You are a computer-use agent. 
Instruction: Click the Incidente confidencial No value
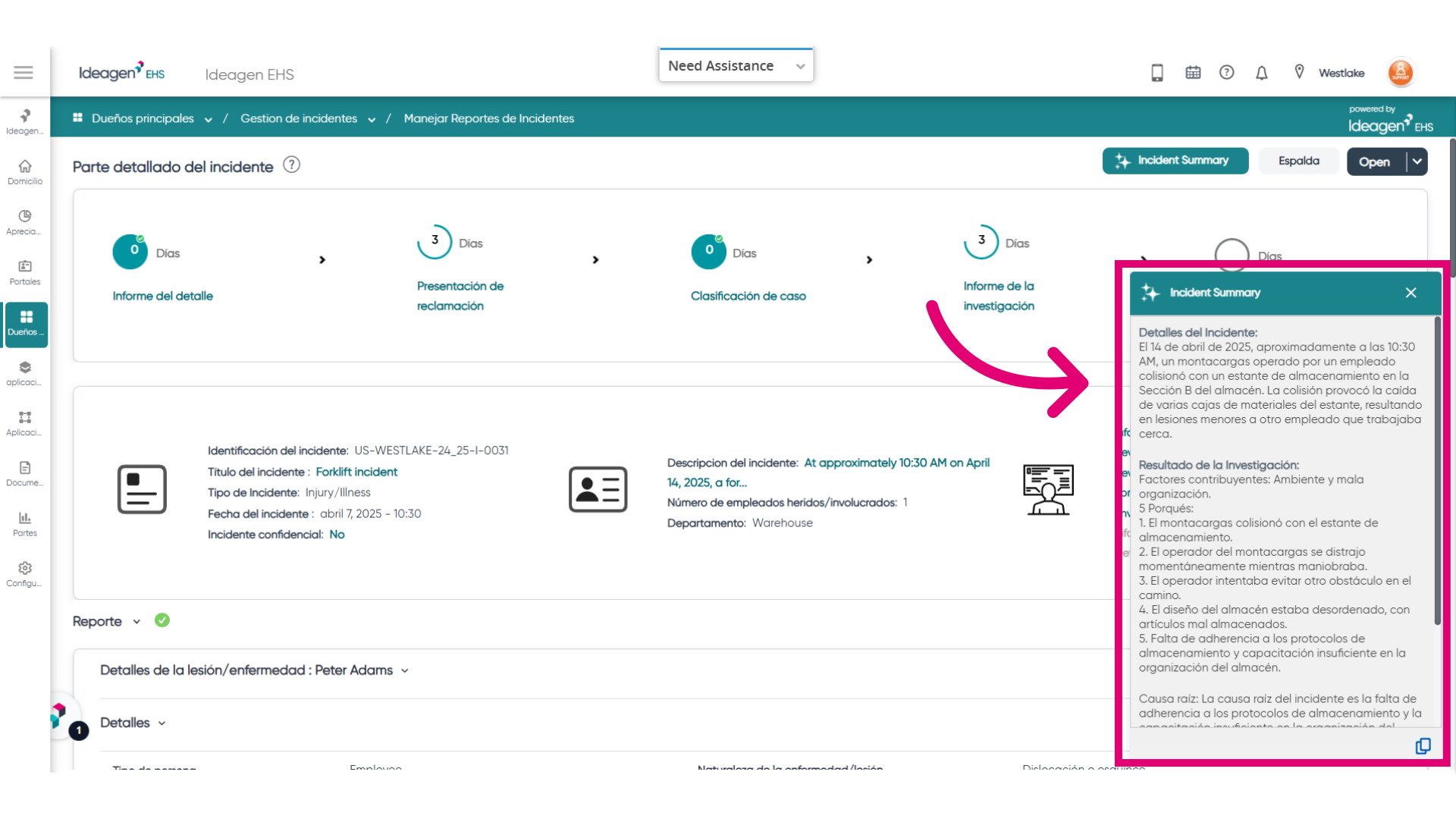[337, 535]
